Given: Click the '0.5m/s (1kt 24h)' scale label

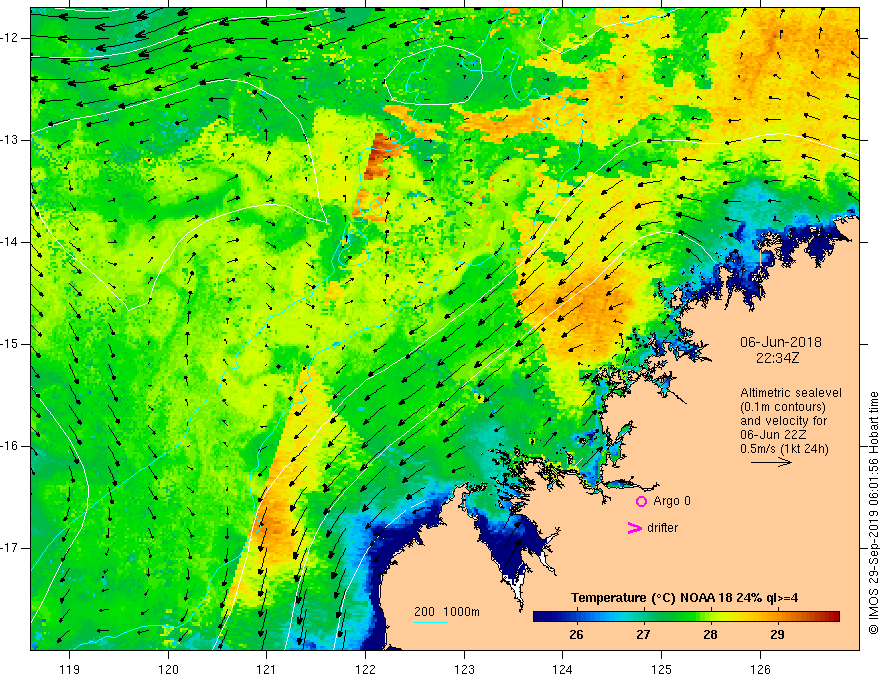Looking at the screenshot, I should (784, 449).
